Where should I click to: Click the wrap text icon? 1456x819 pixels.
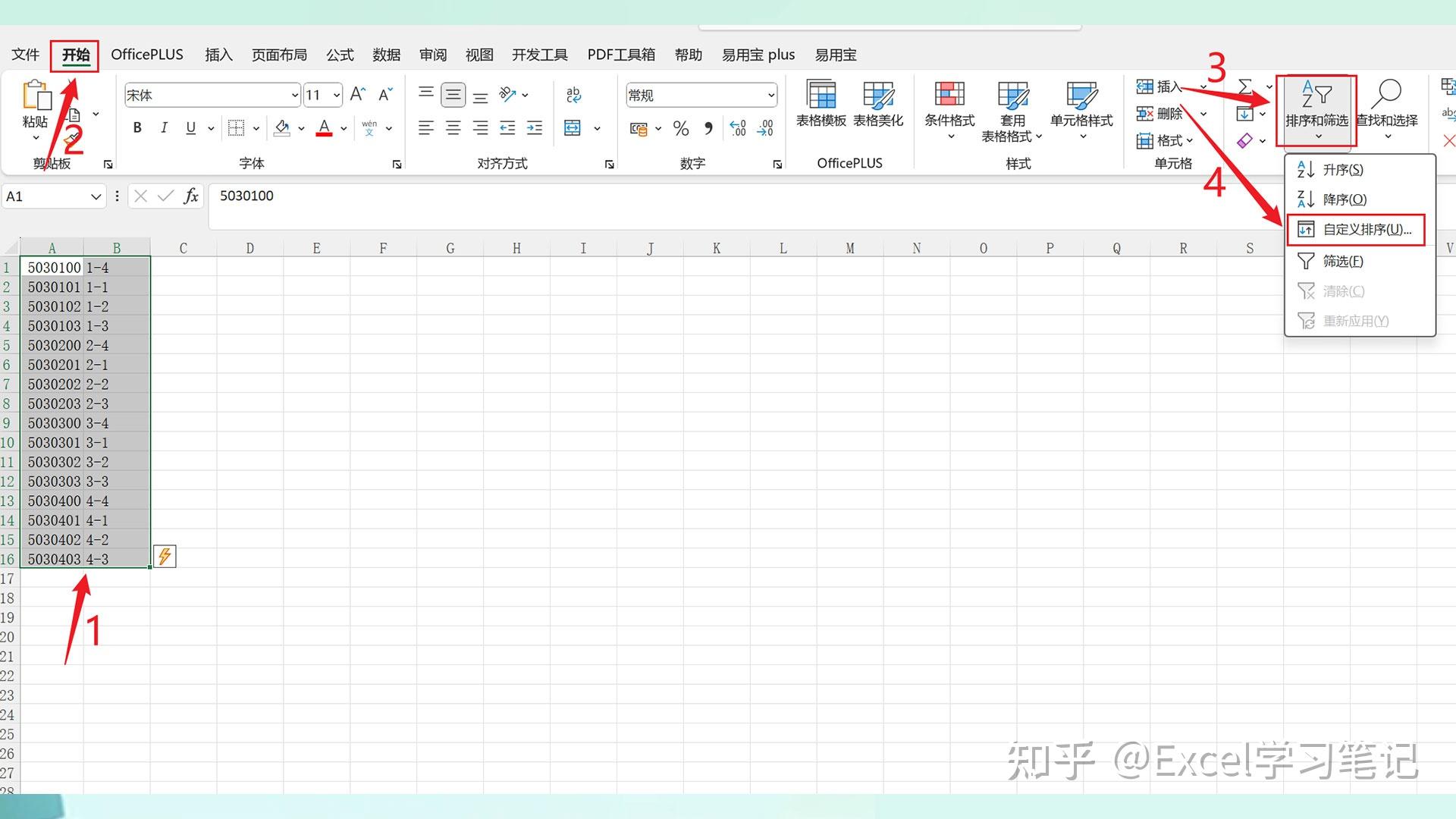(574, 95)
